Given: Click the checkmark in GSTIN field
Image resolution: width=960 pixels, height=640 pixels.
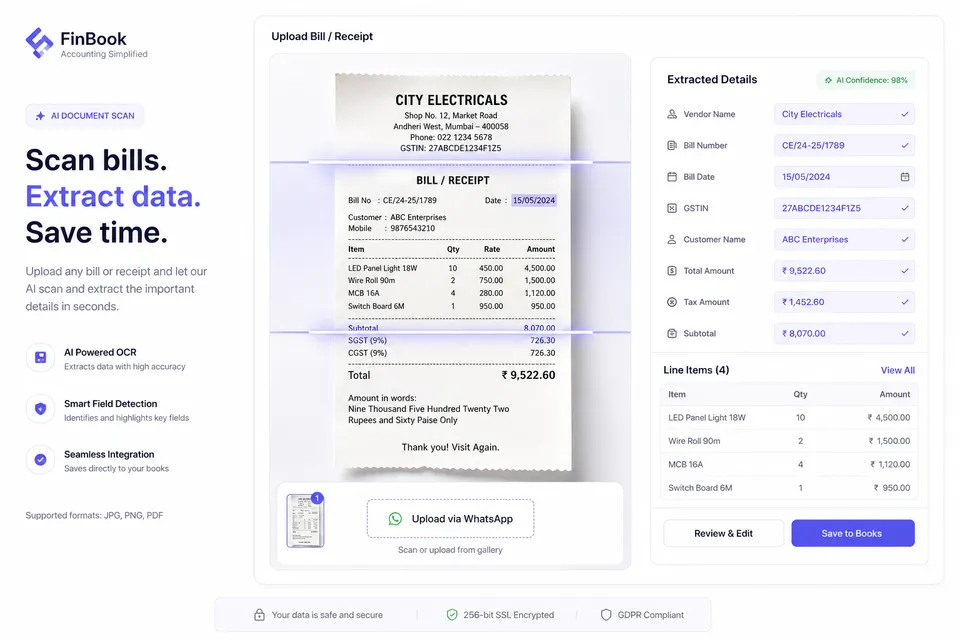Looking at the screenshot, I should [x=905, y=208].
